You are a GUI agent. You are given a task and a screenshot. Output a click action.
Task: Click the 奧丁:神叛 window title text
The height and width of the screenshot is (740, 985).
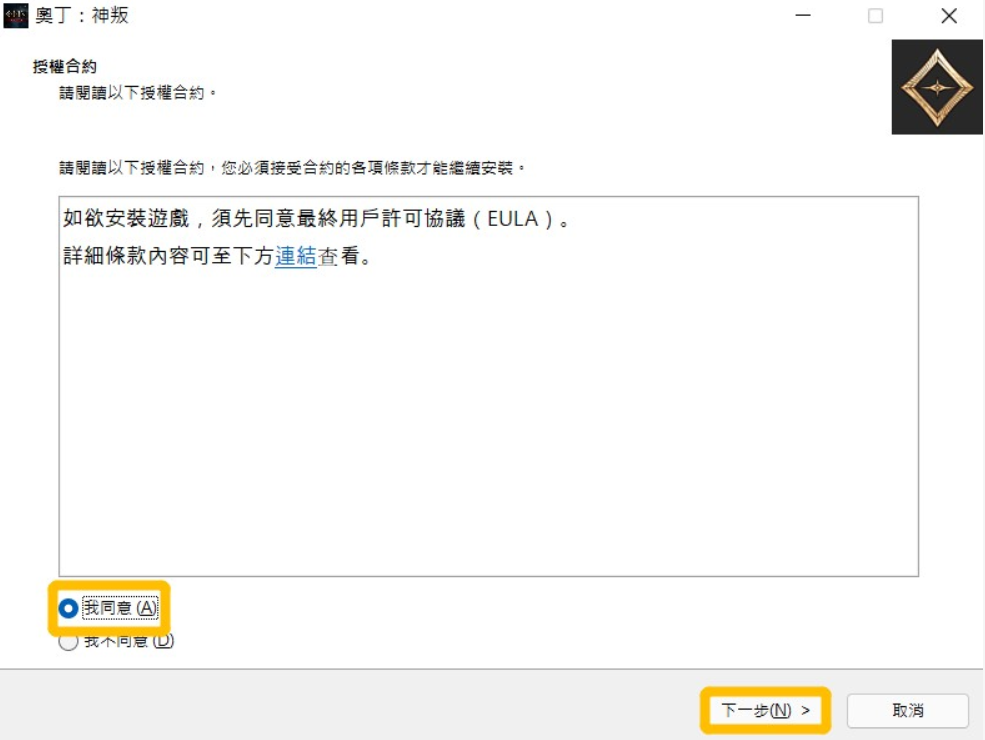click(82, 16)
